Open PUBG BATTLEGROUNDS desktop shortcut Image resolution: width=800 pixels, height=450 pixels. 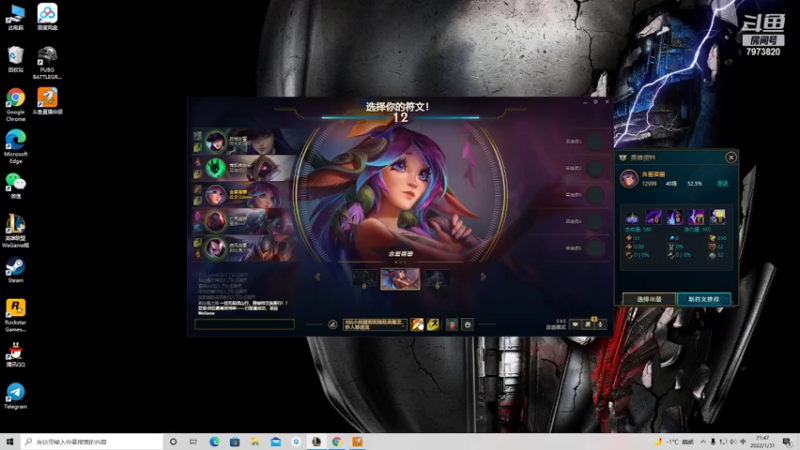47,62
